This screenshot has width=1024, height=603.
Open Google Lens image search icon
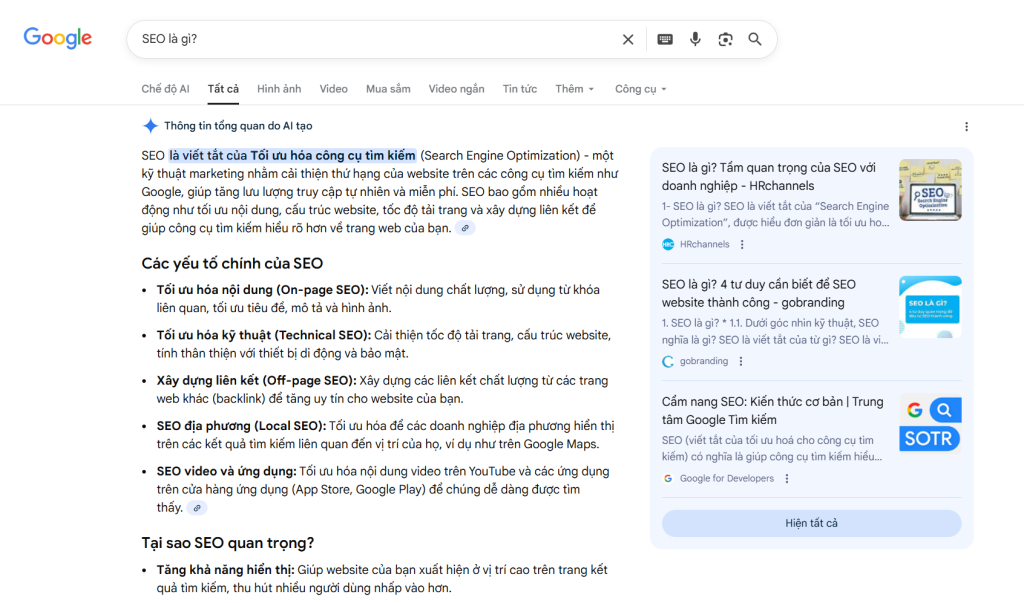pyautogui.click(x=725, y=39)
